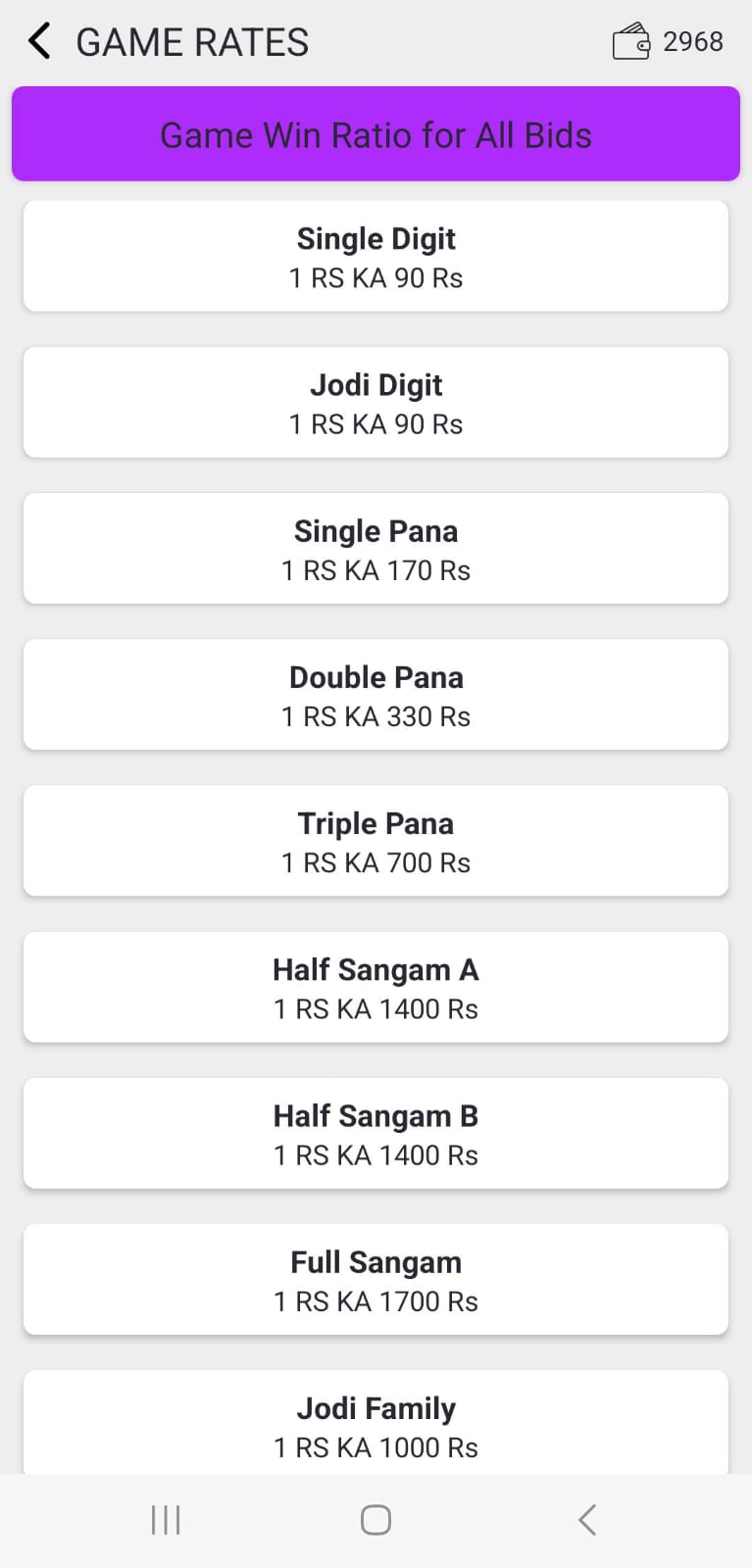The height and width of the screenshot is (1568, 752).
Task: Tap the Game Win Ratio for All Bids banner
Action: tap(376, 134)
